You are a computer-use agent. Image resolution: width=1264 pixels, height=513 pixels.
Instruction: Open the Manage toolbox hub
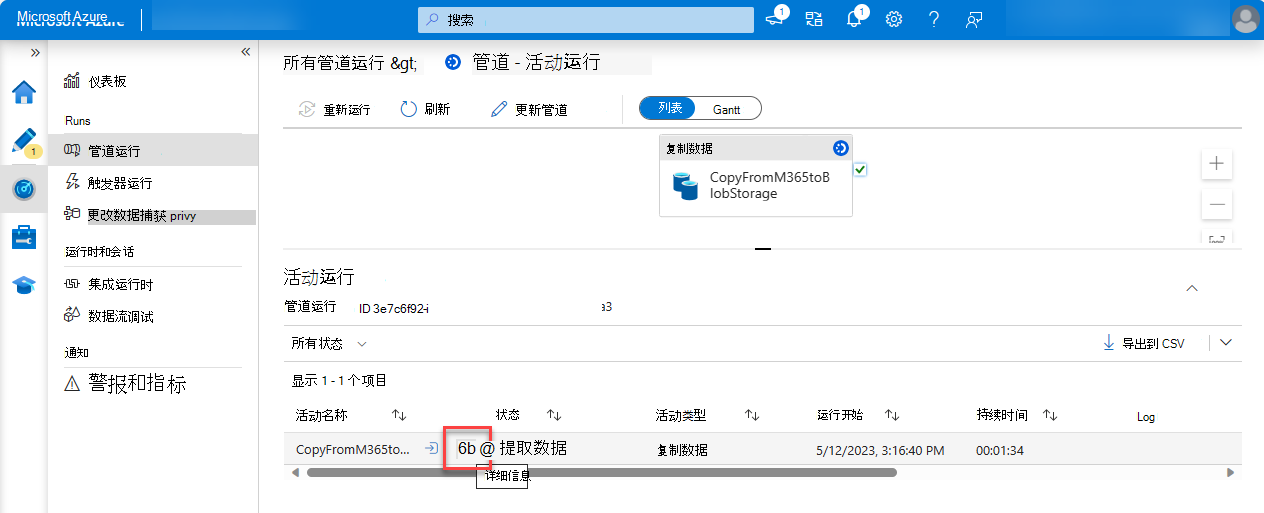(x=24, y=238)
